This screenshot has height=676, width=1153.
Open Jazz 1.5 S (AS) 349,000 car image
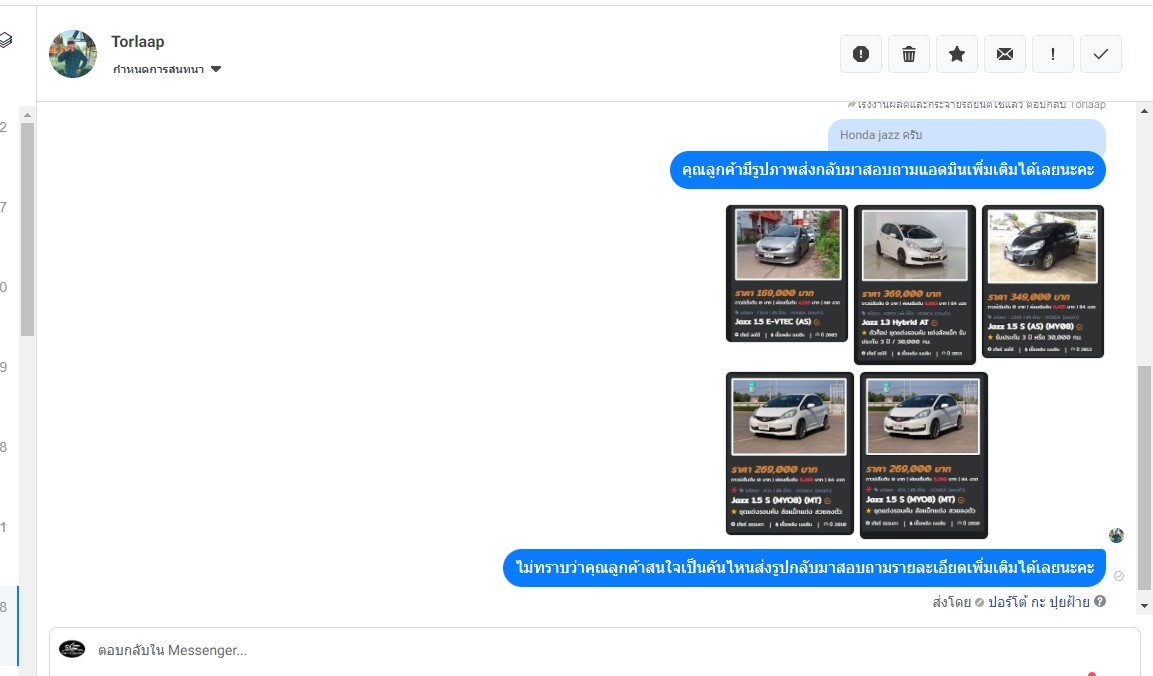1043,282
